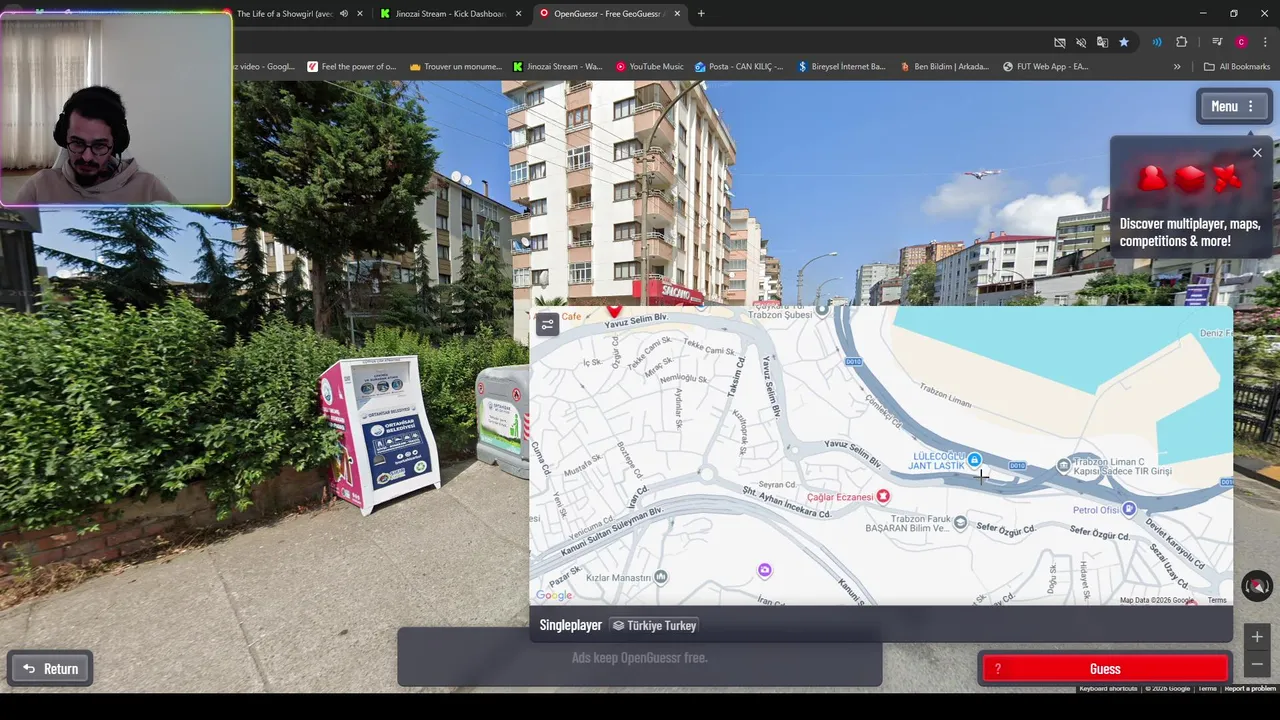Click the Trabzon Liman C Kapısı marker
This screenshot has height=720, width=1280.
click(x=1063, y=466)
